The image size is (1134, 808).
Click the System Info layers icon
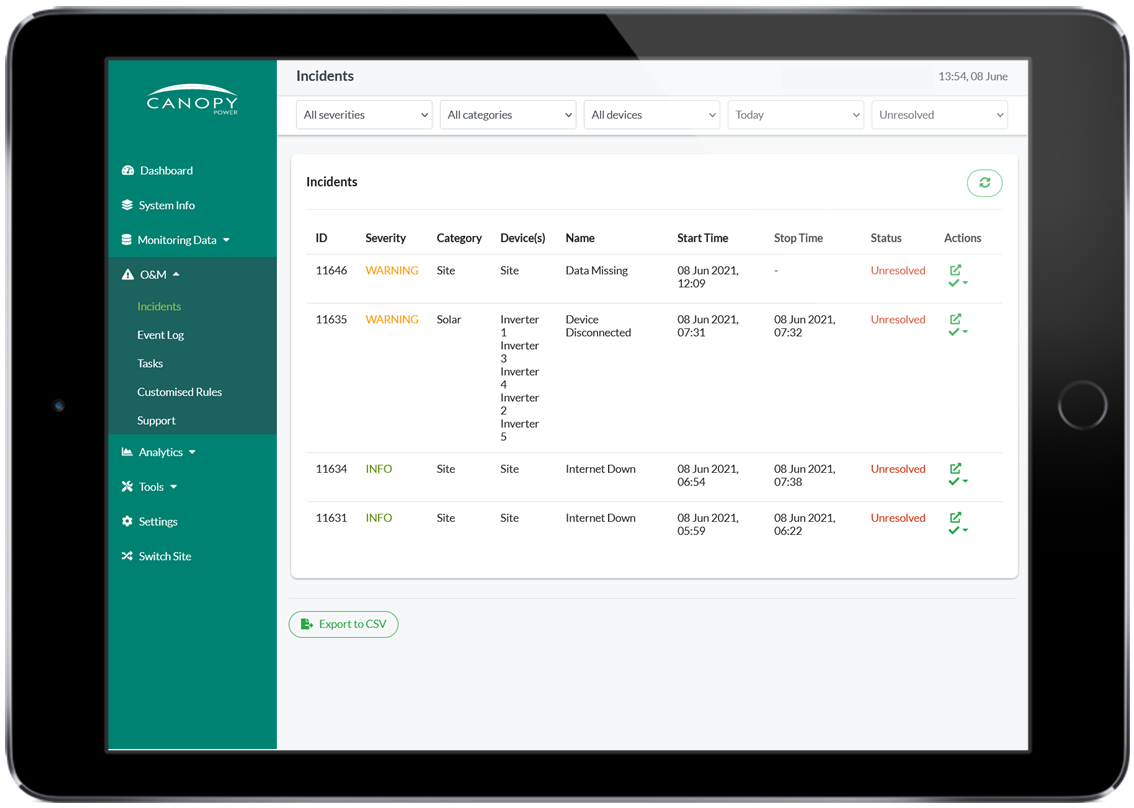[127, 205]
